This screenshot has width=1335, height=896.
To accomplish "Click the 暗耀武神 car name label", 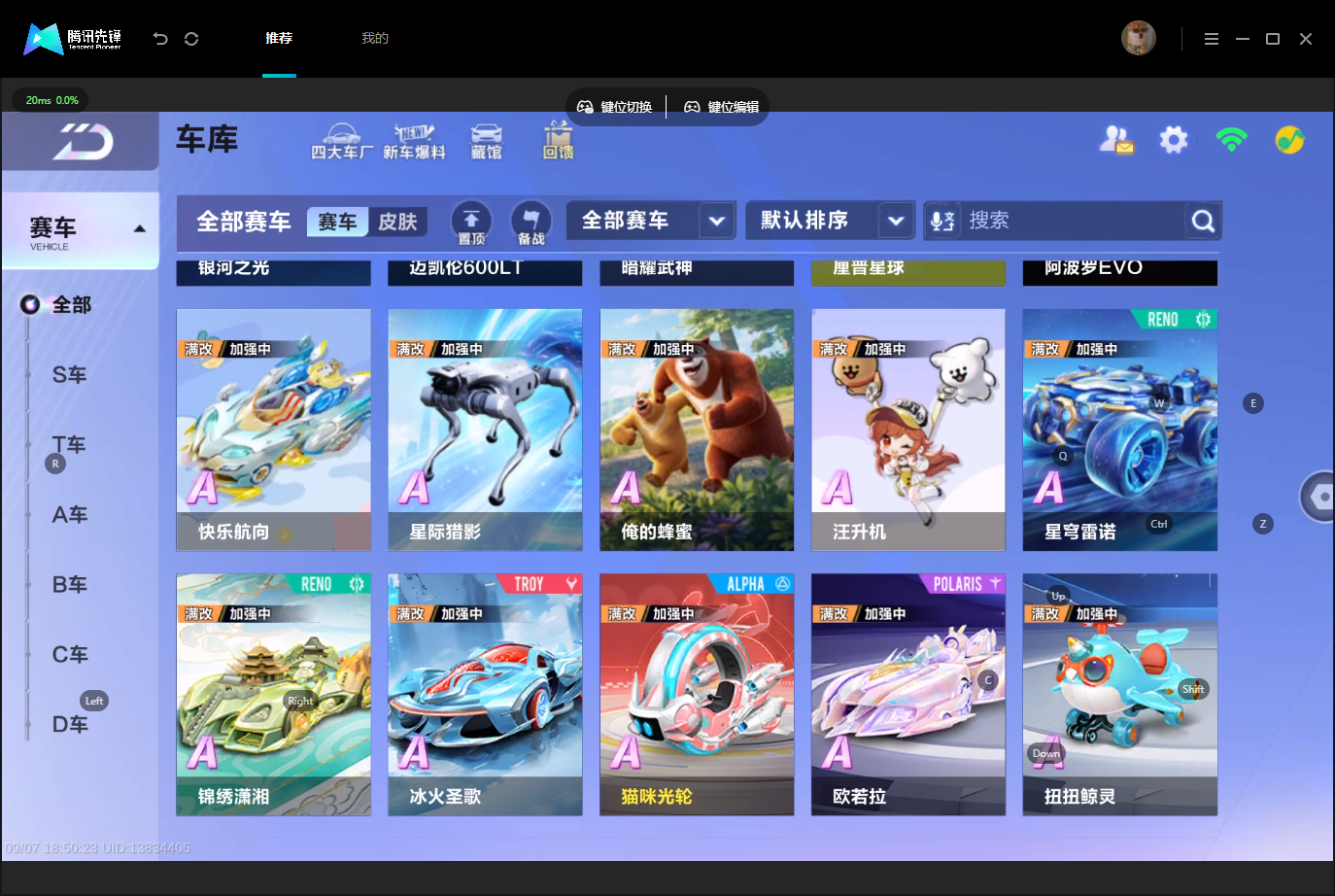I will click(x=657, y=267).
